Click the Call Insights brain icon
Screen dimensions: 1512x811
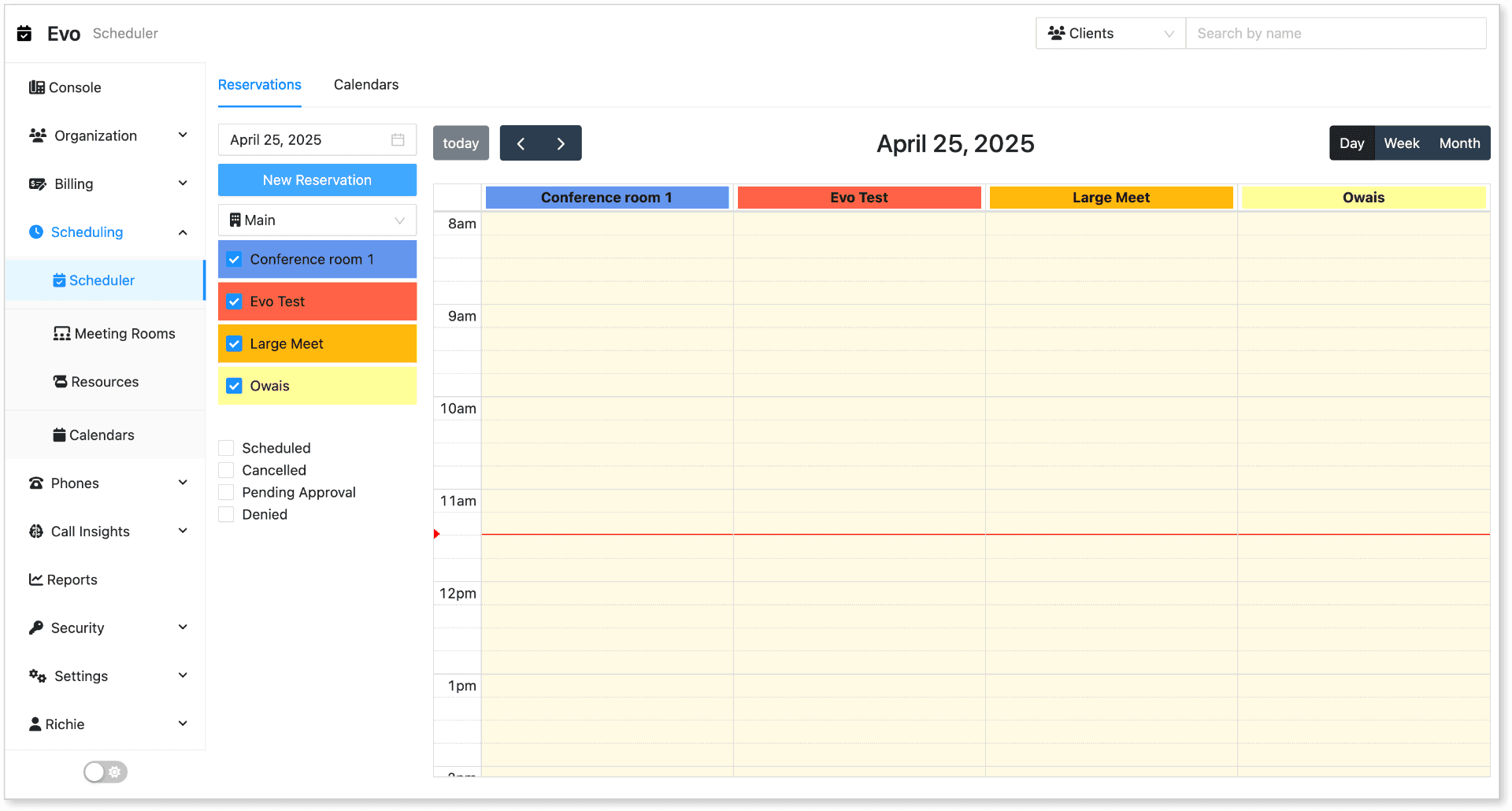coord(36,531)
